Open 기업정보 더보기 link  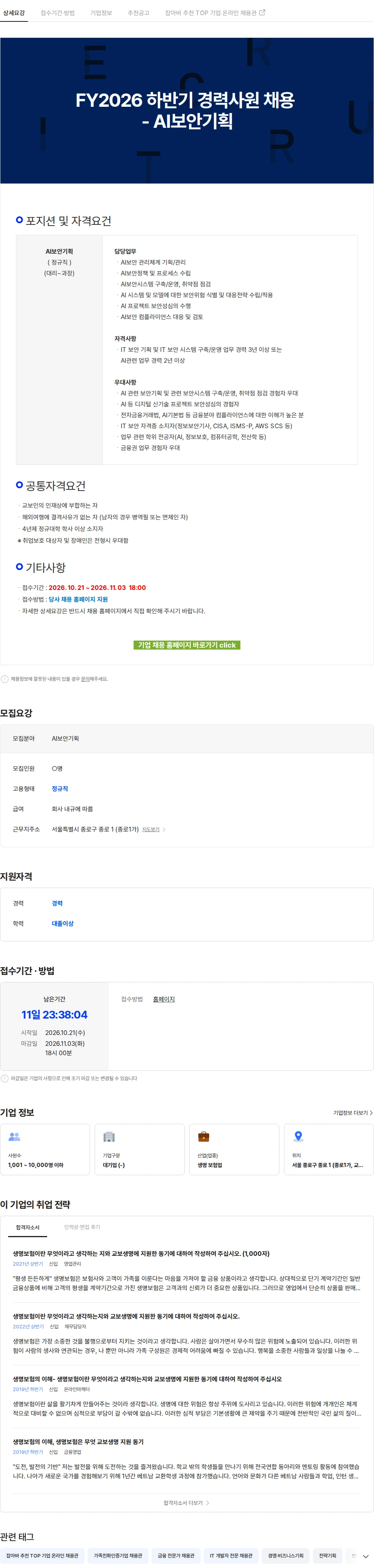tap(353, 1112)
